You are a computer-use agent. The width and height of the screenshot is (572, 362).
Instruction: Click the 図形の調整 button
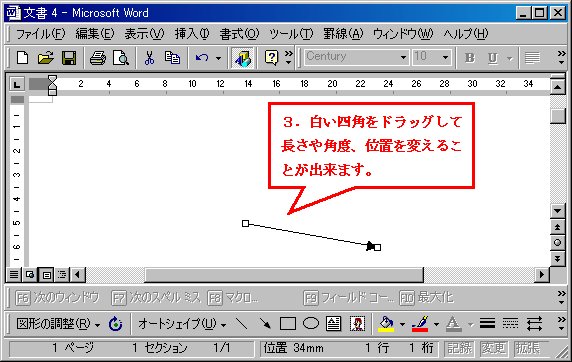click(x=58, y=324)
